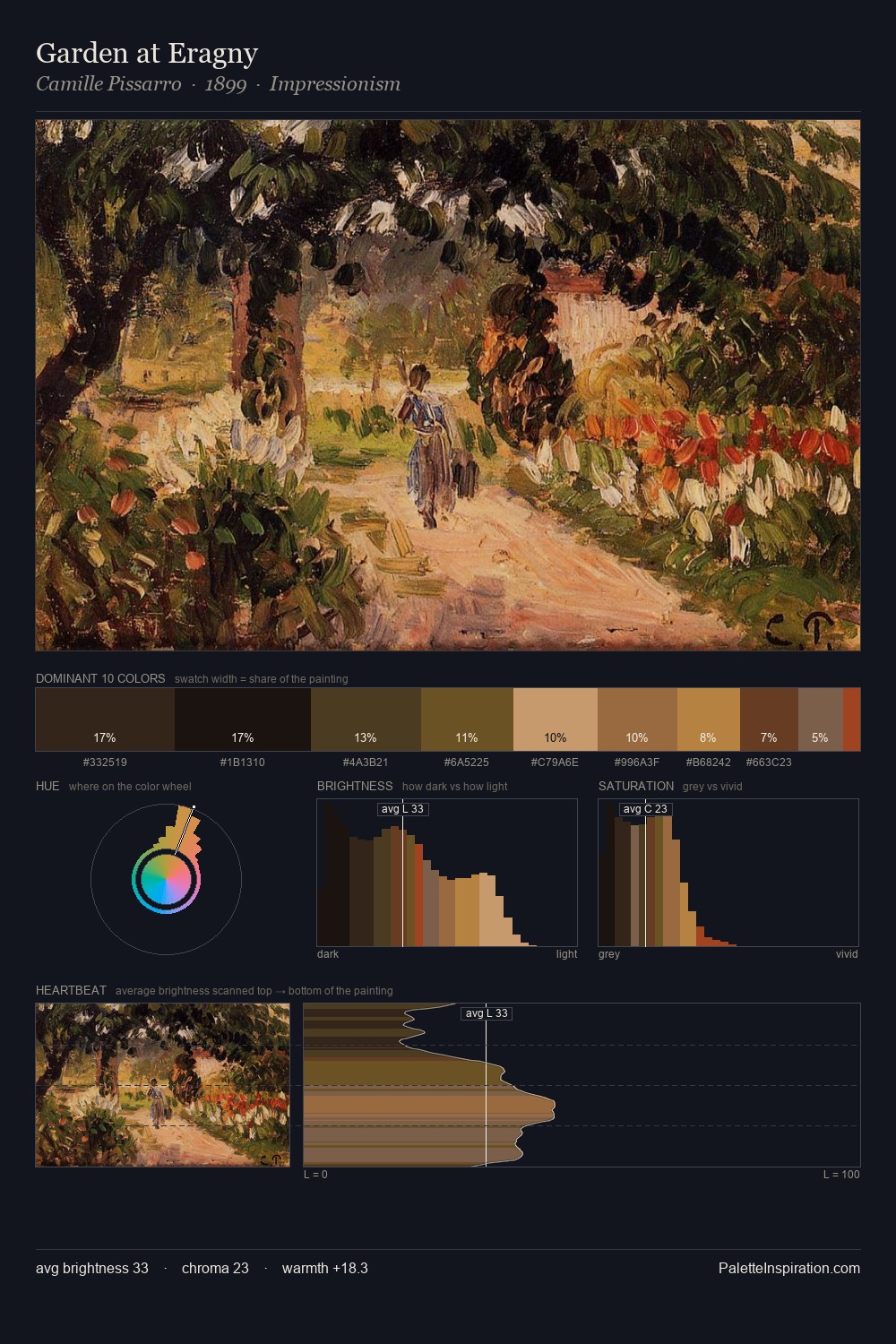Open the small painting thumbnail in Heartbeat
This screenshot has height=1344, width=896.
[163, 1085]
